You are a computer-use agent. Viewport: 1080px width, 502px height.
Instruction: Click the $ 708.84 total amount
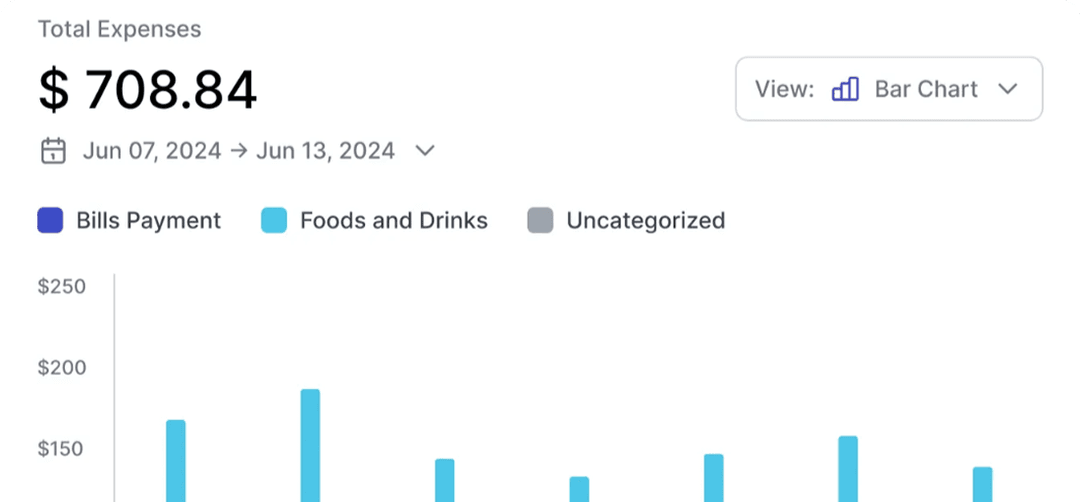tap(148, 90)
